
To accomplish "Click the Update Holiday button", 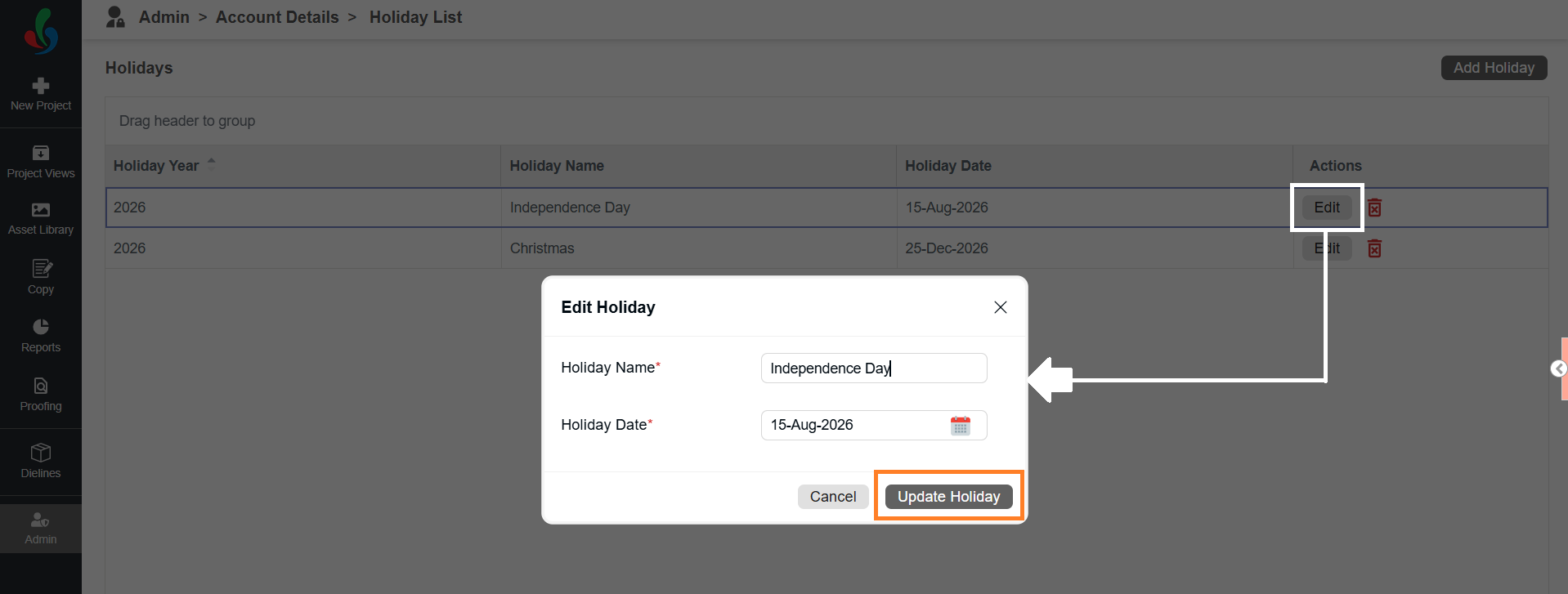I will pos(948,497).
